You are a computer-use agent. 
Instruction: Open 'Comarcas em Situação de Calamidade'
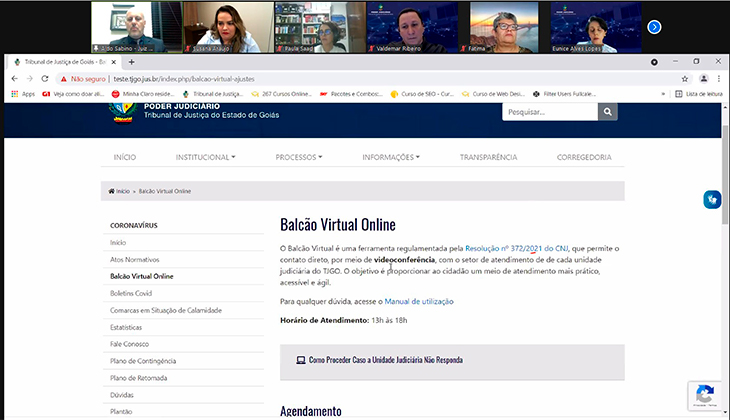tap(166, 311)
